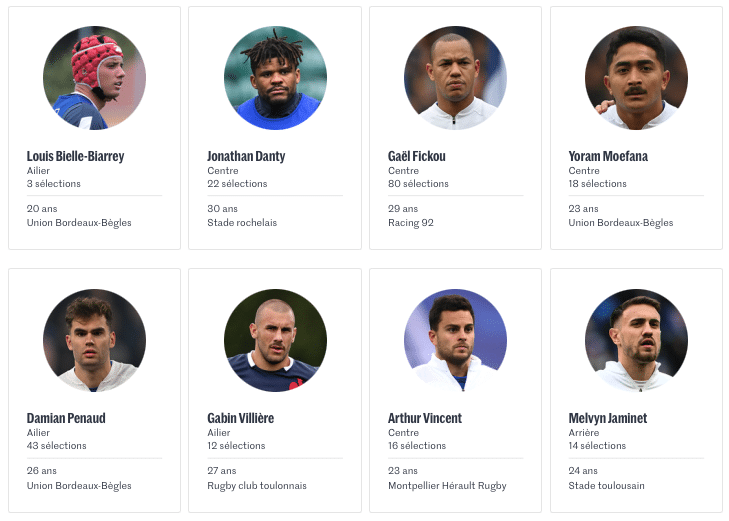The image size is (729, 521).
Task: Select the Rugby club toulonnais label
Action: click(257, 486)
